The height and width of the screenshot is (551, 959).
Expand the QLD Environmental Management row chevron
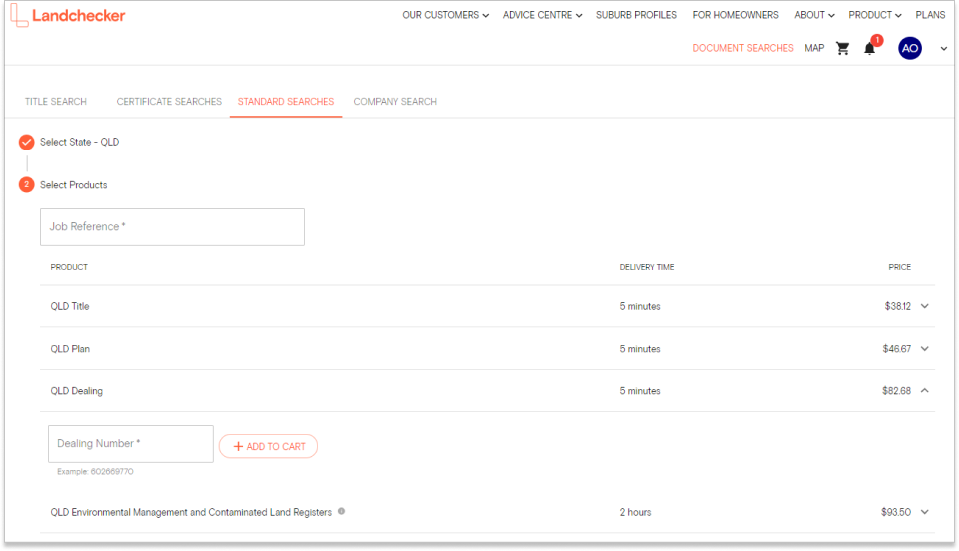(924, 512)
